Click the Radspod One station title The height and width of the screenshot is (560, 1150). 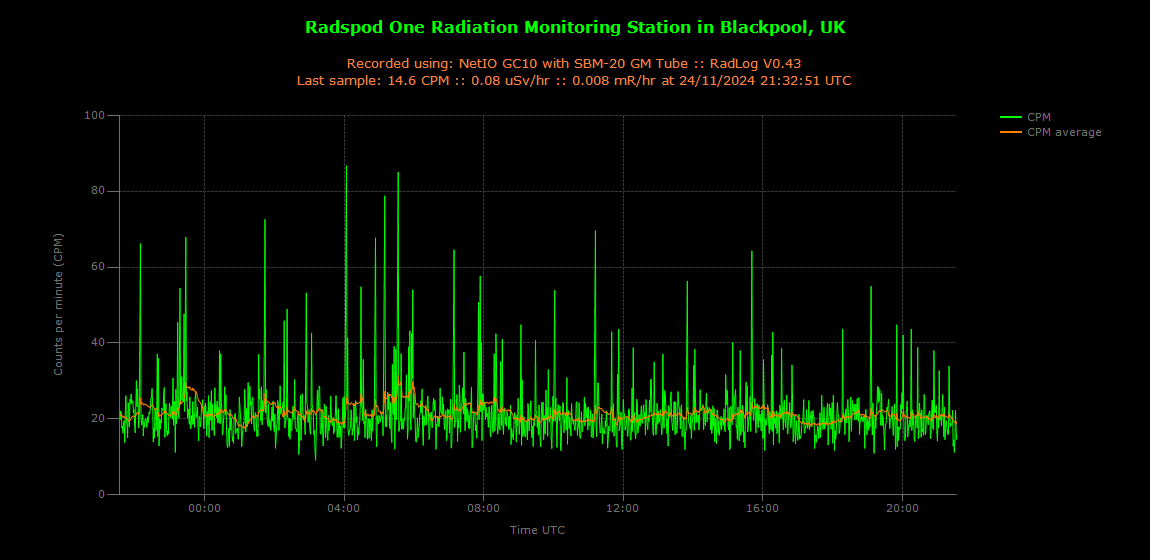[x=574, y=28]
